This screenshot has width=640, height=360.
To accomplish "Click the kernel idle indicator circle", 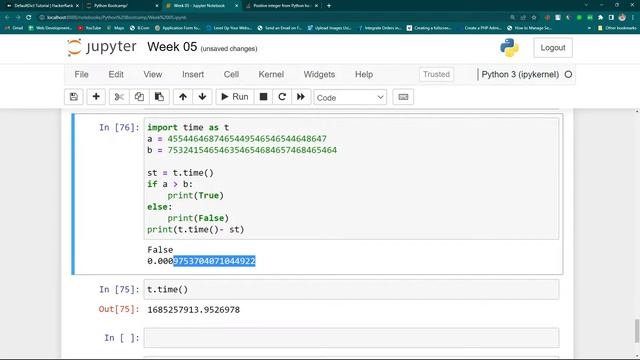I will click(568, 74).
